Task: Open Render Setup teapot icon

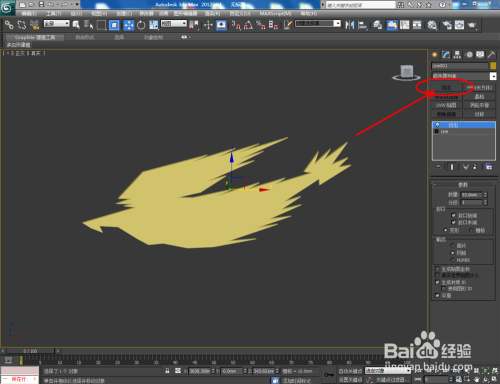Action: [447, 25]
